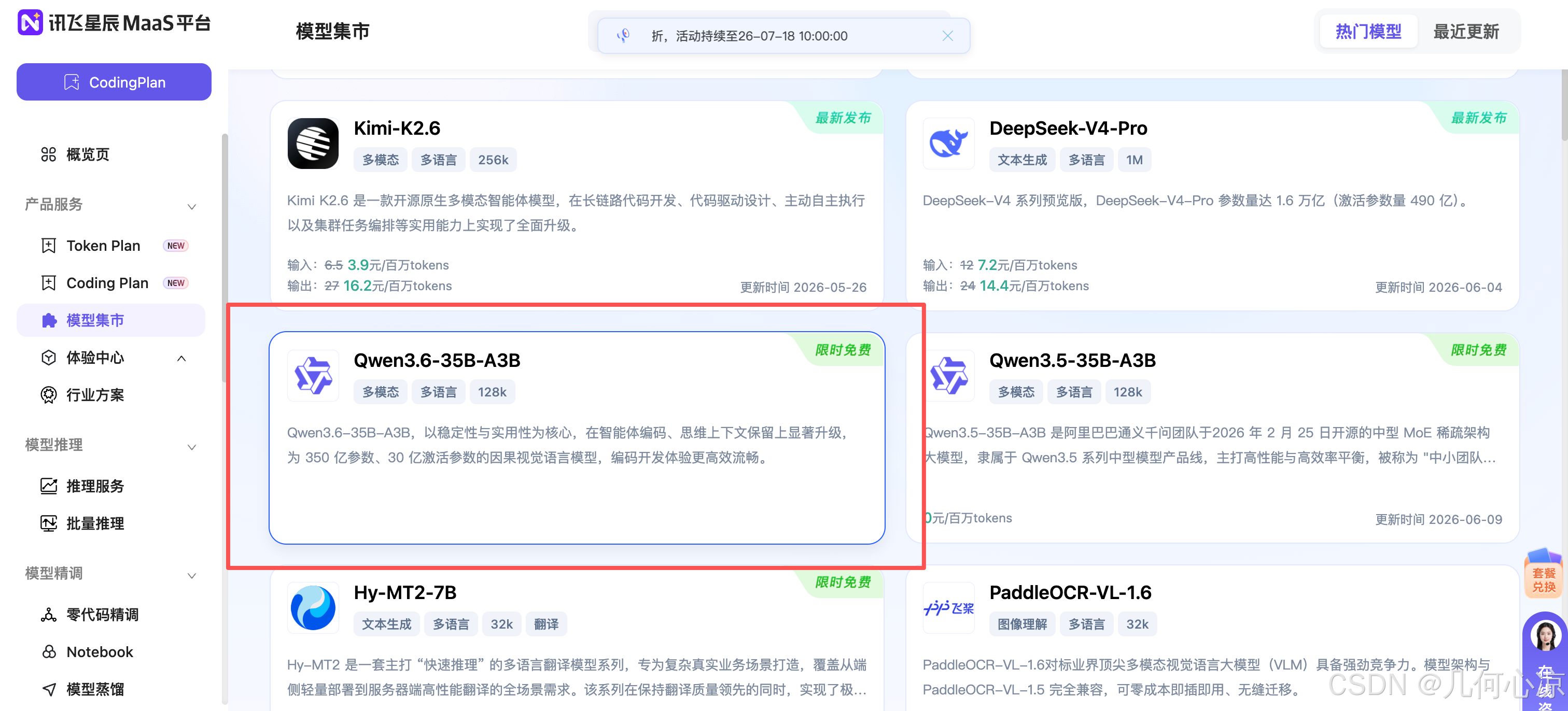Image resolution: width=1568 pixels, height=711 pixels.
Task: Click the Qwen3.6-35B-A3B model logo
Action: click(313, 376)
